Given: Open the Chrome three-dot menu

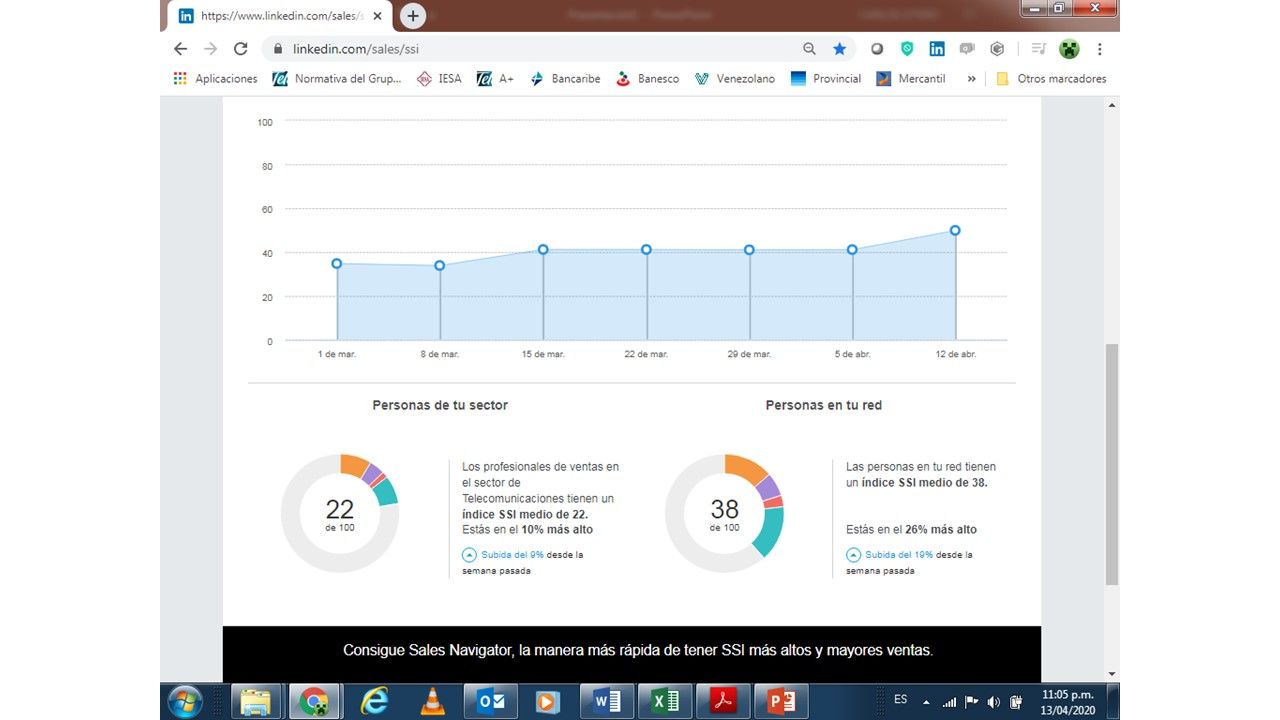Looking at the screenshot, I should pyautogui.click(x=1100, y=49).
